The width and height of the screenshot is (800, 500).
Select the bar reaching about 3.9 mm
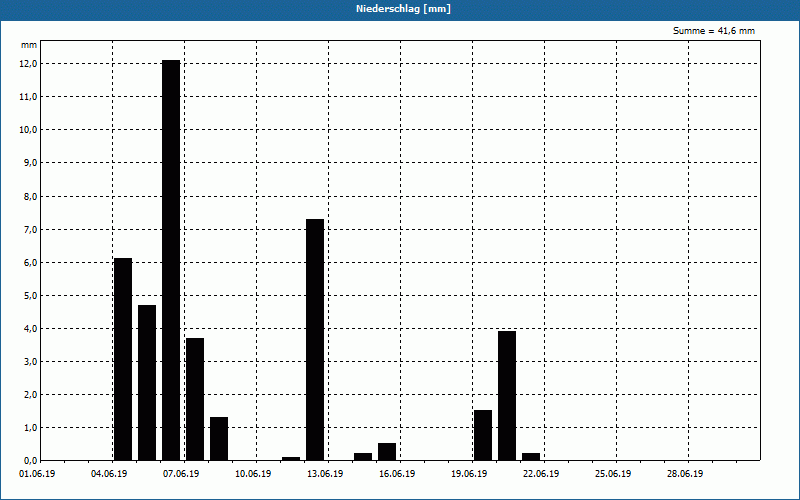pyautogui.click(x=507, y=396)
